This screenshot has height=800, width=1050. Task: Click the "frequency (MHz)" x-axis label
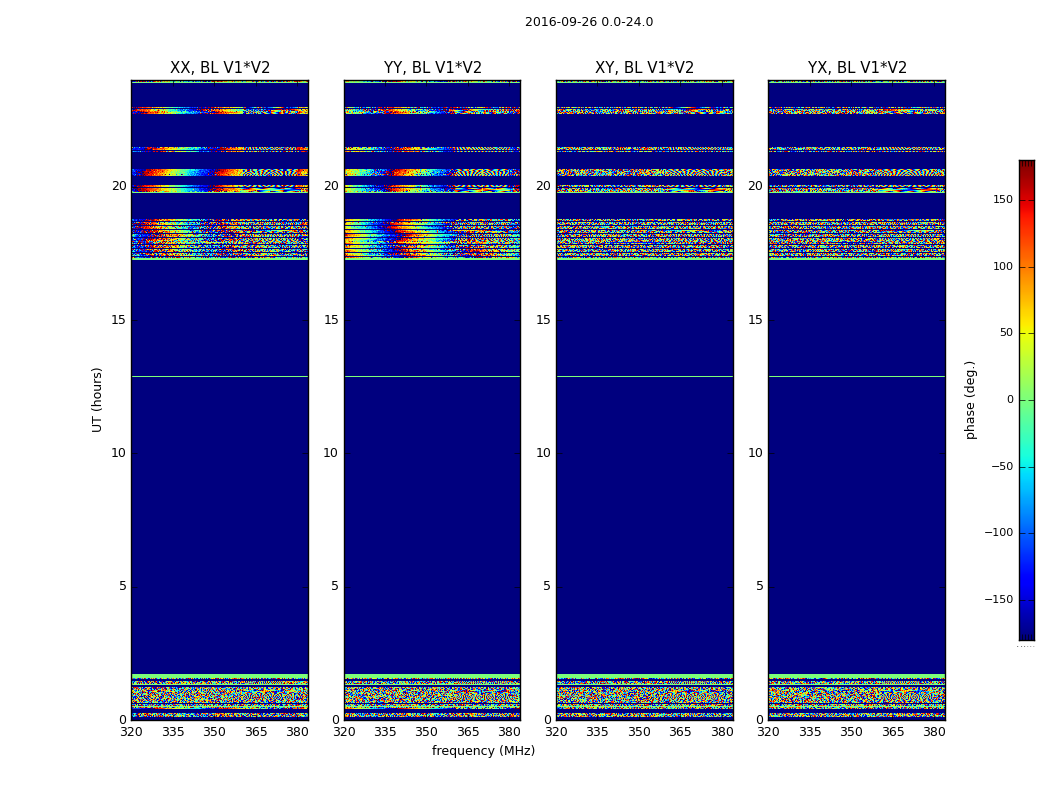[x=483, y=751]
